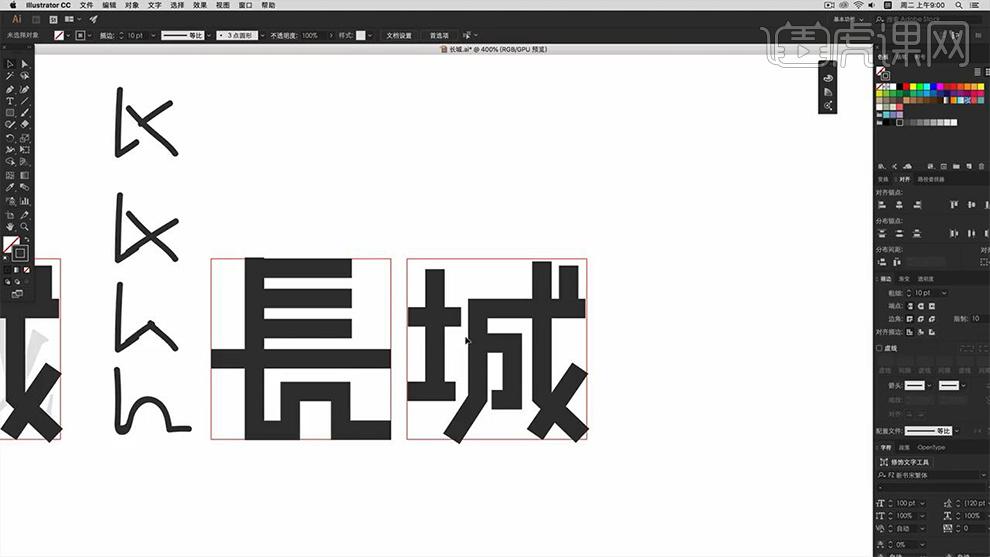Select the Selection tool arrow
The image size is (990, 557).
(x=10, y=64)
